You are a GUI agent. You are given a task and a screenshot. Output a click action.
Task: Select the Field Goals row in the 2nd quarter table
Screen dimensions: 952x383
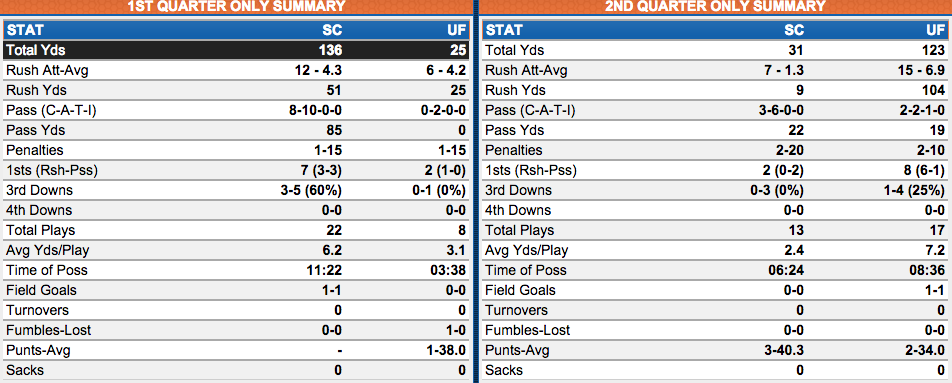716,290
